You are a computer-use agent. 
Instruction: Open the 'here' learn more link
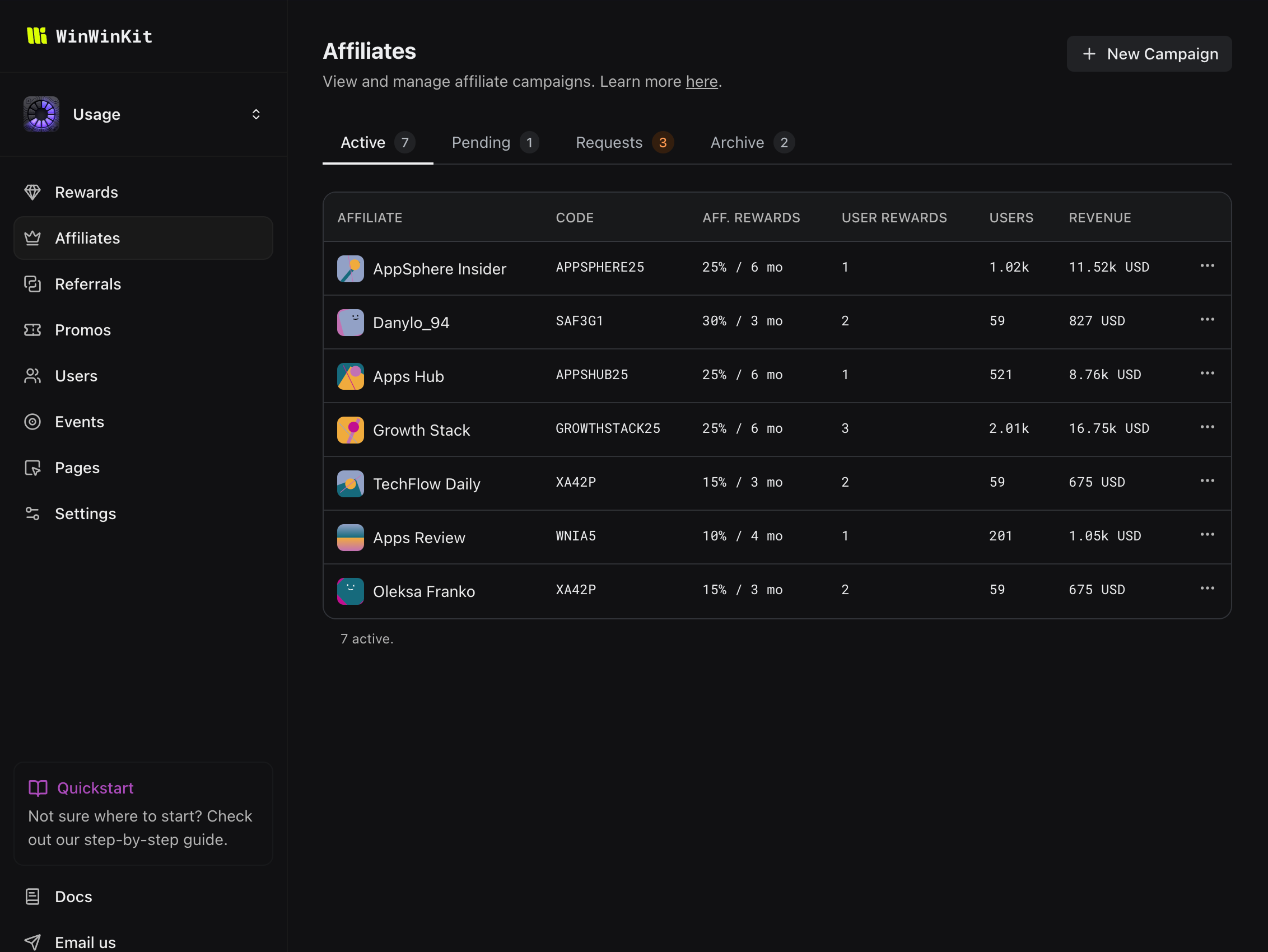(701, 81)
